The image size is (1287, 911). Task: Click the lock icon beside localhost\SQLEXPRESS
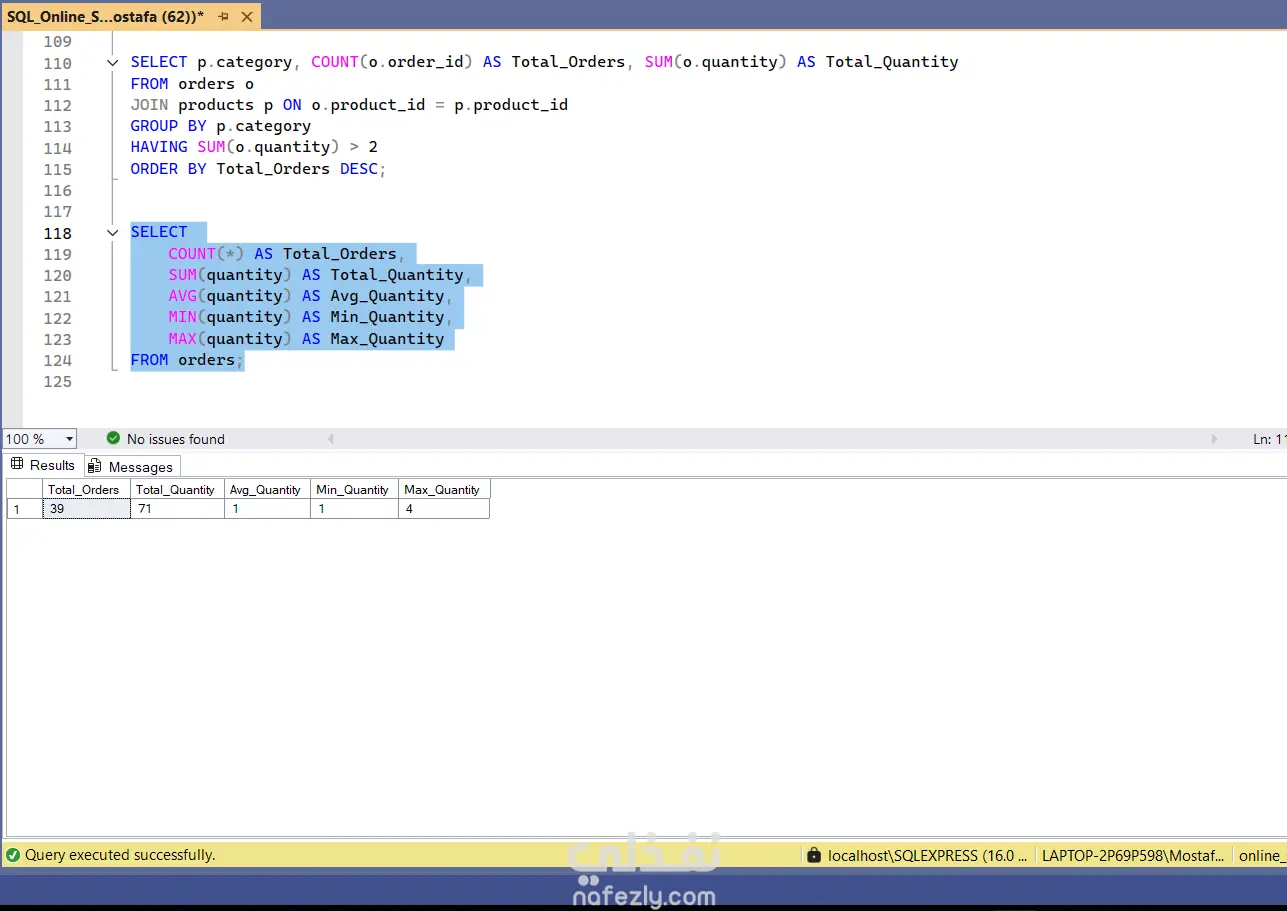click(814, 855)
